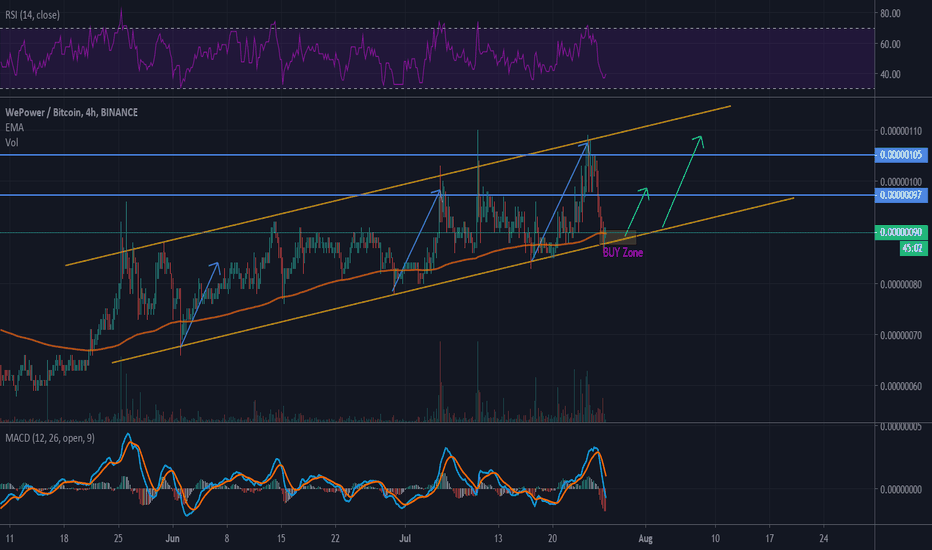Viewport: 932px width, 550px height.
Task: Click the 0.00000097 blue price label
Action: 901,195
